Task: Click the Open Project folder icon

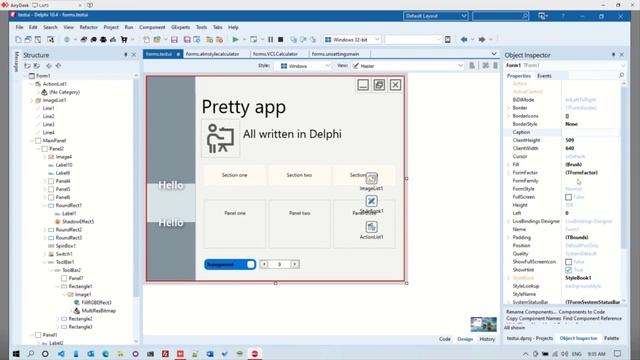Action: pyautogui.click(x=157, y=40)
